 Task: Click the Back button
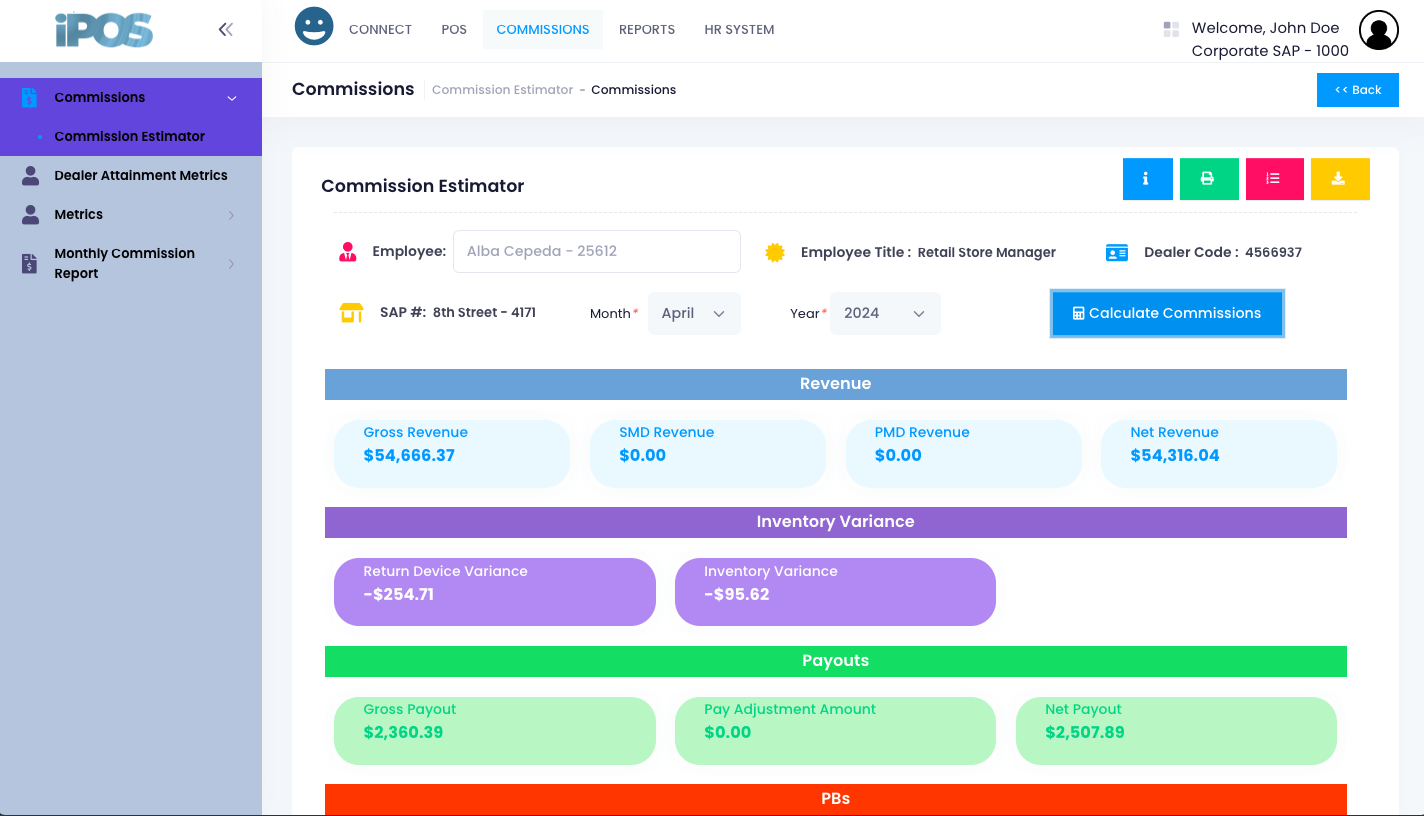[1357, 89]
